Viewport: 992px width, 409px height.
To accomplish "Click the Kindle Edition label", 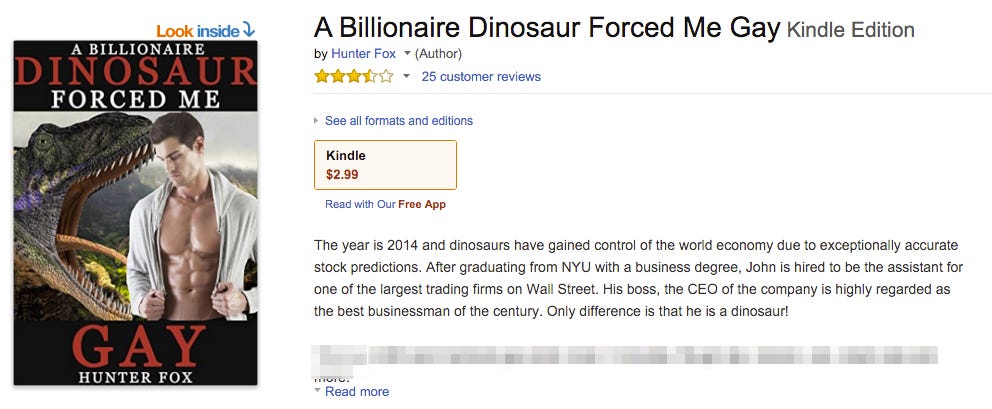I will click(850, 30).
